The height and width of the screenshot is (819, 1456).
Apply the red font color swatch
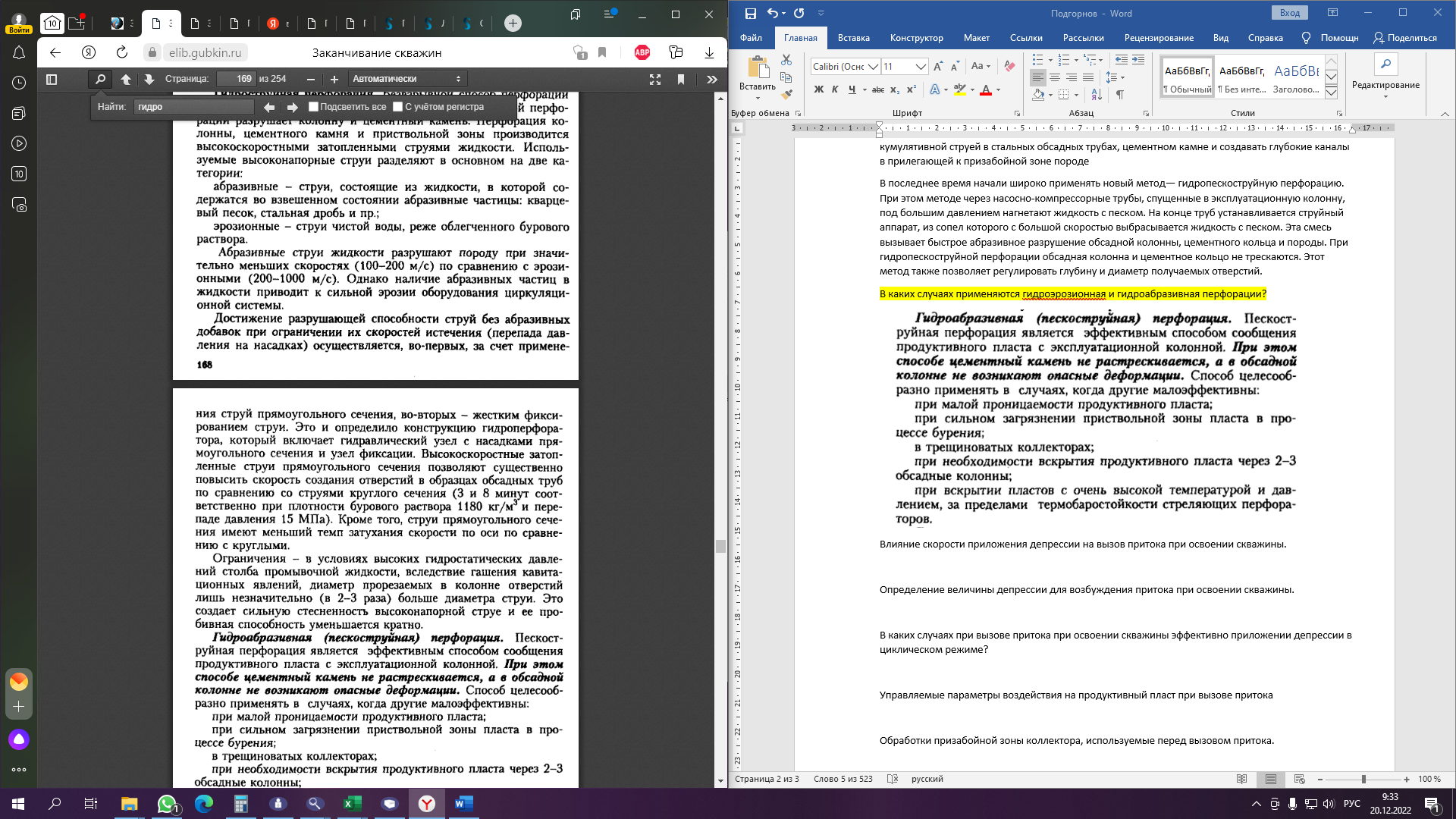[x=986, y=89]
